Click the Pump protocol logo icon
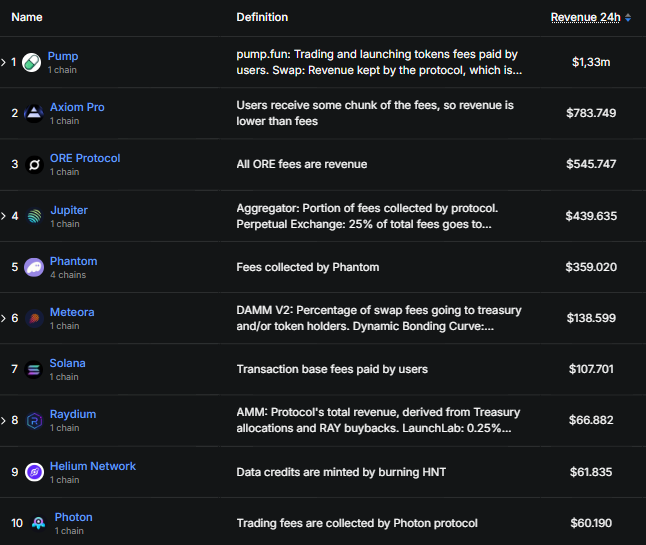The image size is (646, 545). click(x=33, y=63)
